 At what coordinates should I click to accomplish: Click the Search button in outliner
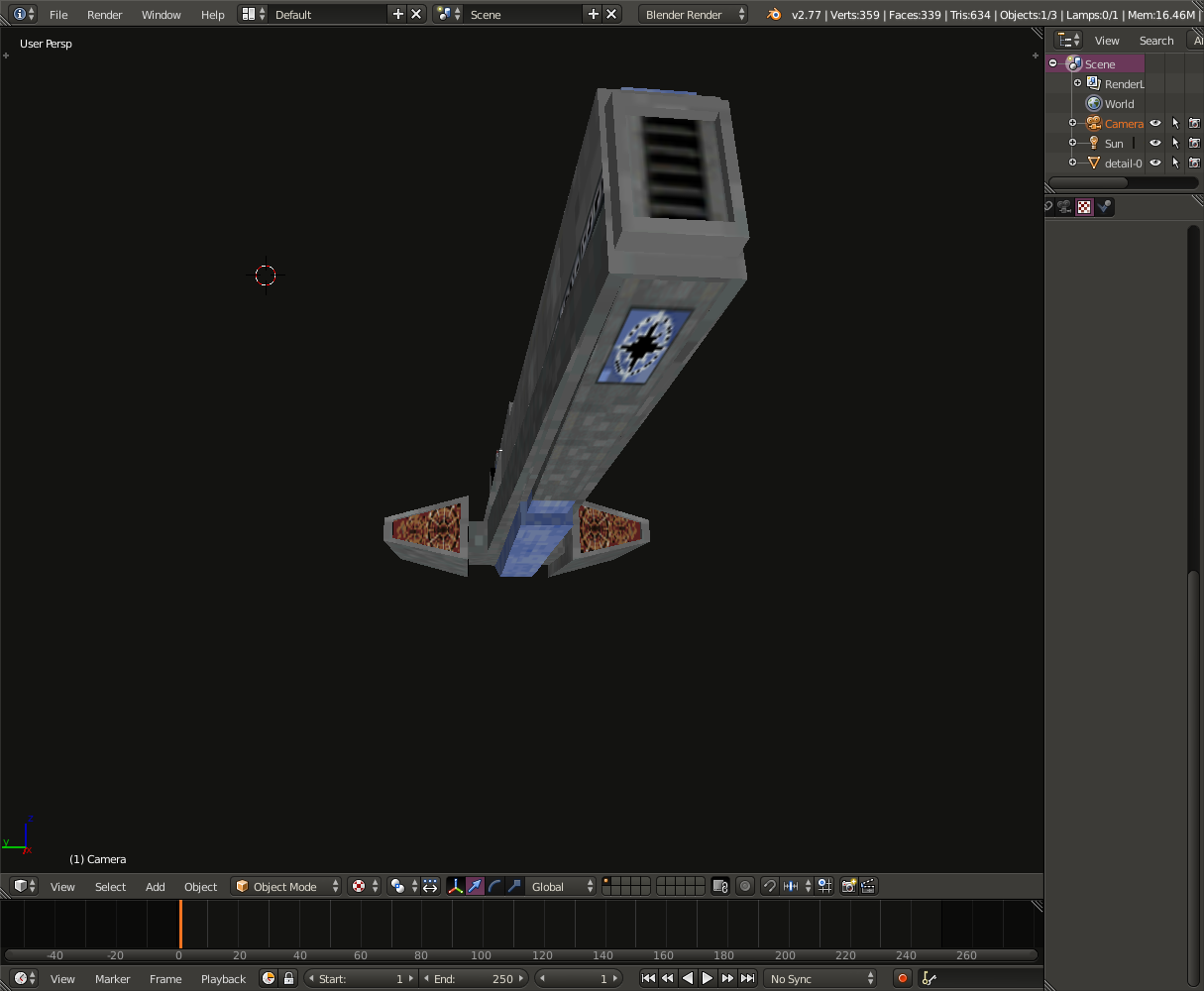(1155, 41)
